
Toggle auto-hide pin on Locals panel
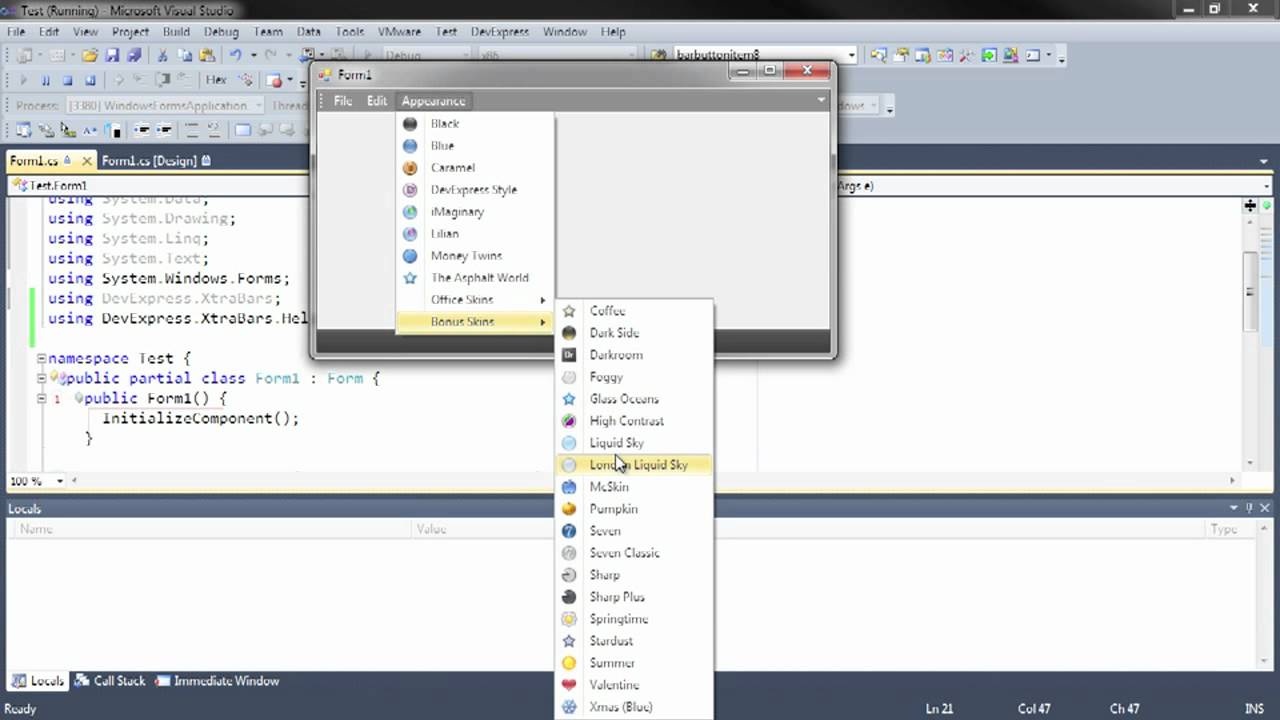pyautogui.click(x=1250, y=508)
